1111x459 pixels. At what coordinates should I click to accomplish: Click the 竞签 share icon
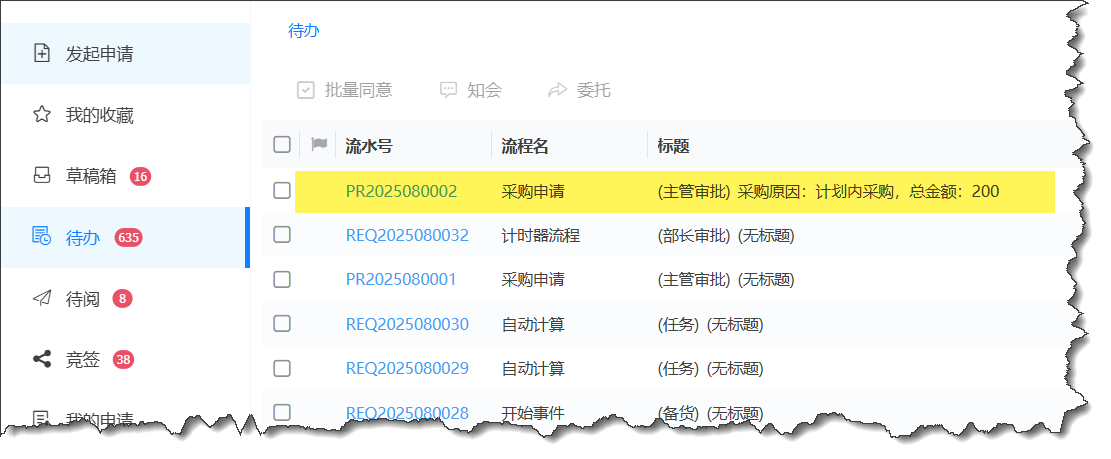(x=42, y=359)
